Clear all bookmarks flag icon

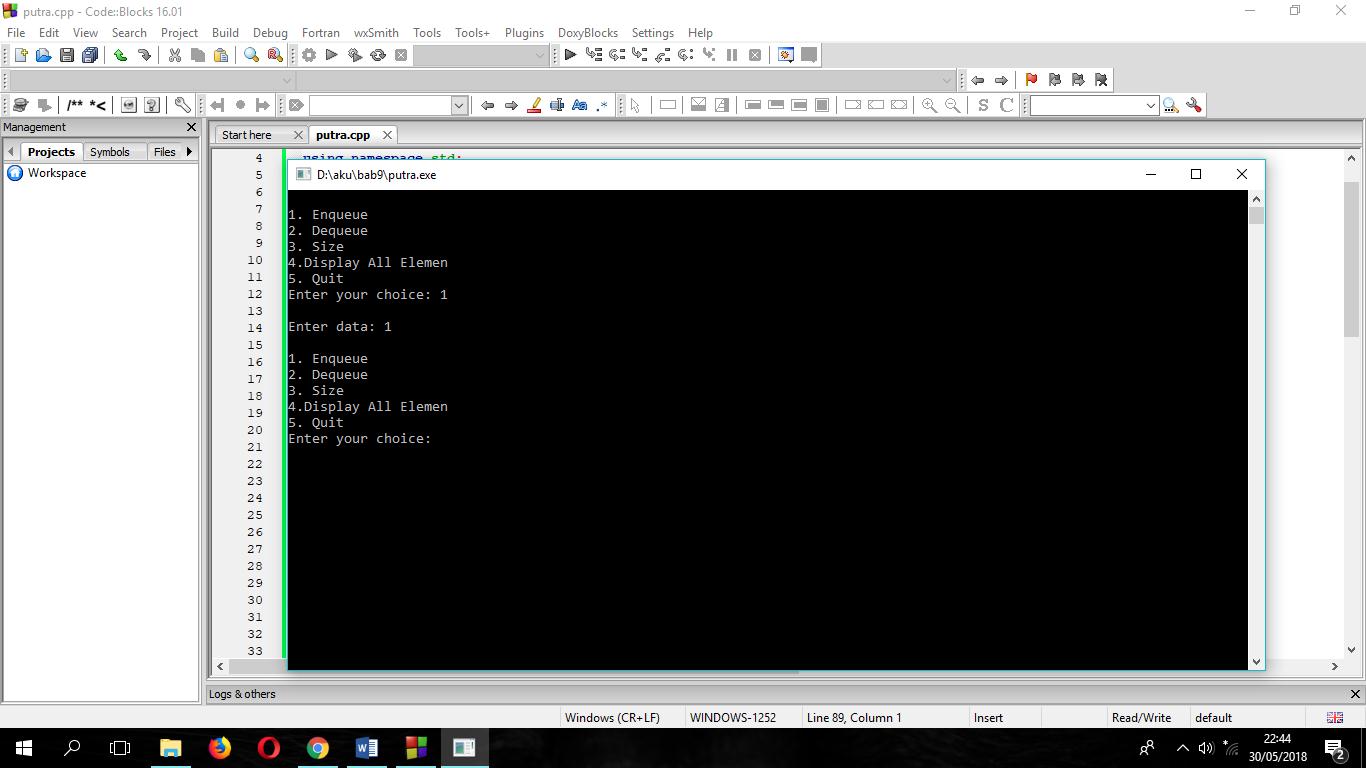pyautogui.click(x=1101, y=80)
